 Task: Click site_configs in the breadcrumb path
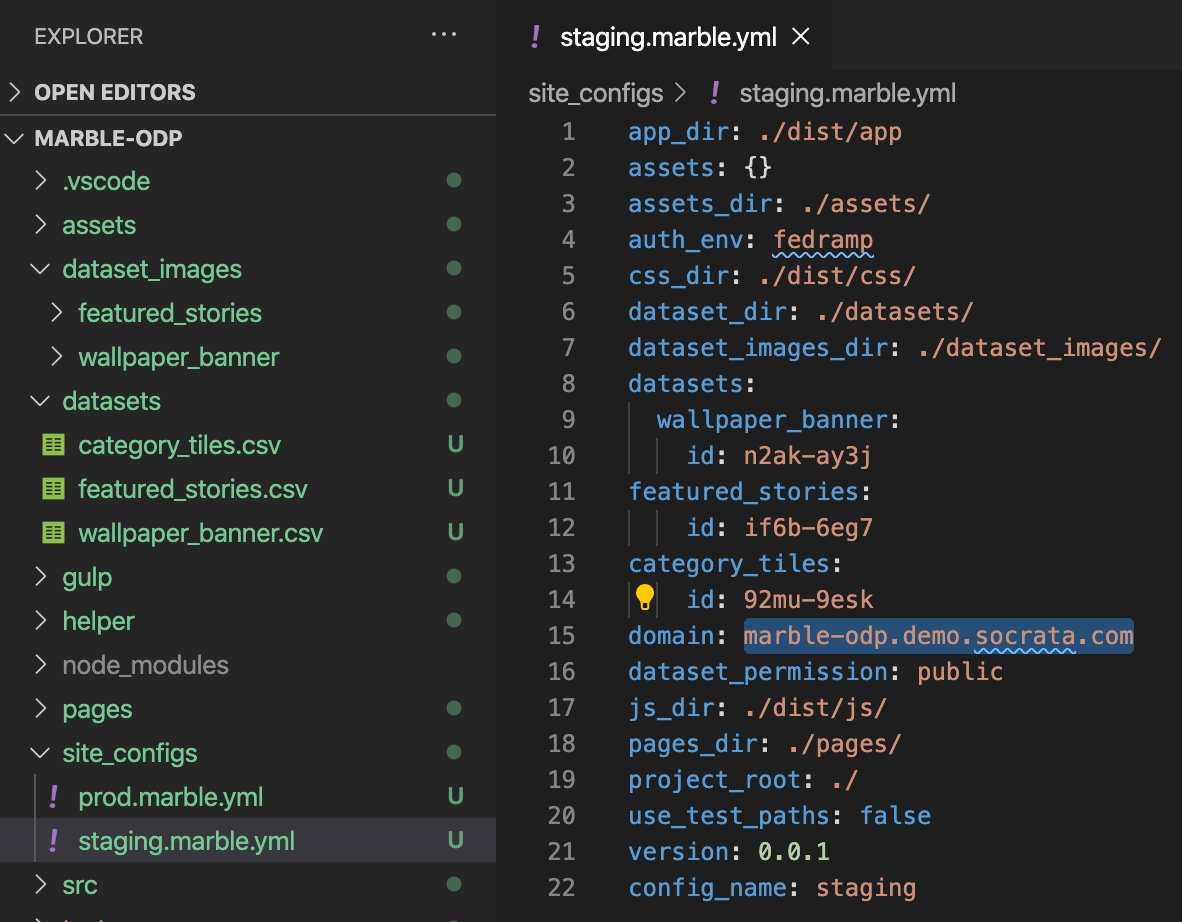click(596, 93)
